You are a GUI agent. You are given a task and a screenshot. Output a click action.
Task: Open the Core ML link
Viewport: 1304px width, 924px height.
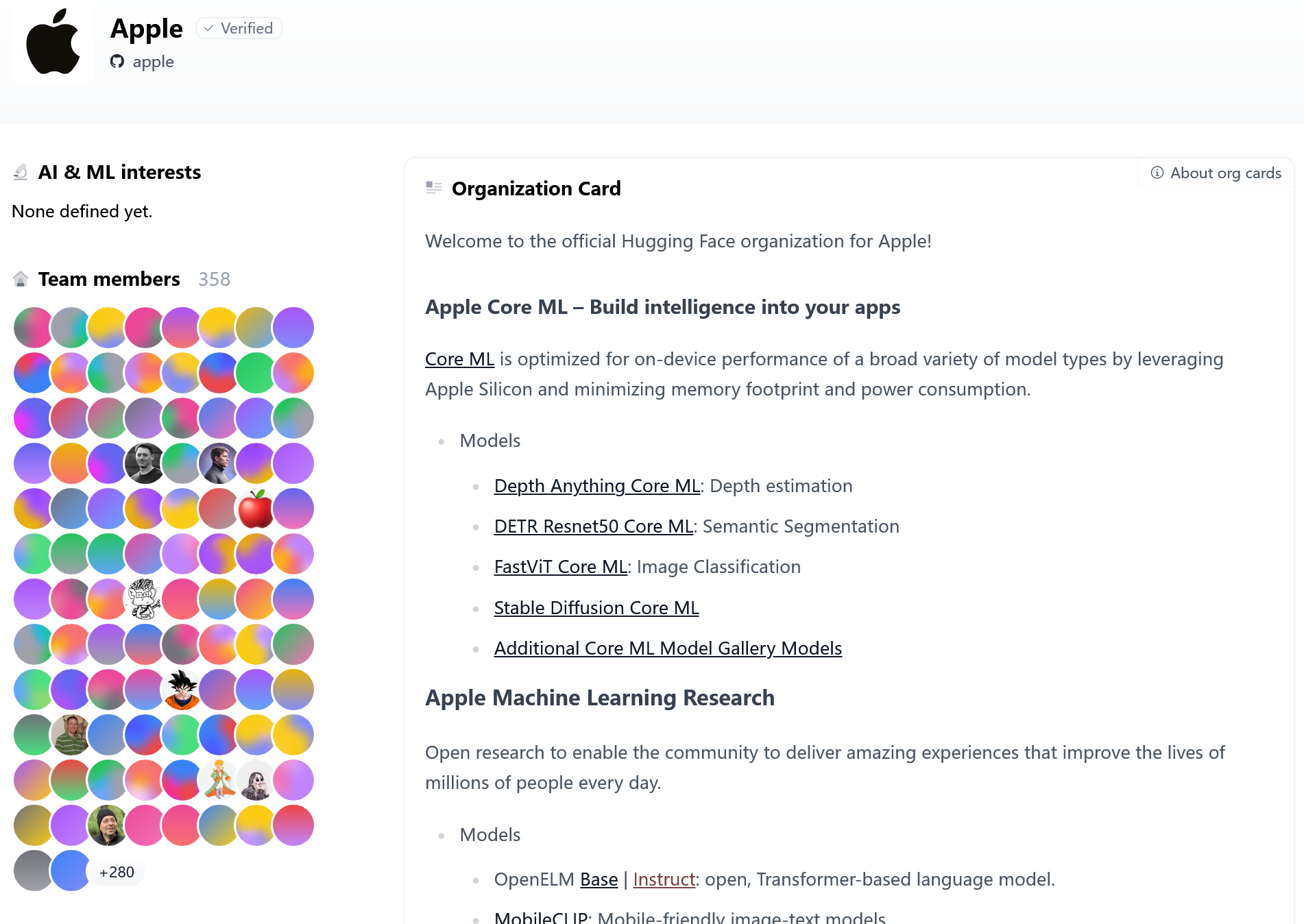(459, 359)
